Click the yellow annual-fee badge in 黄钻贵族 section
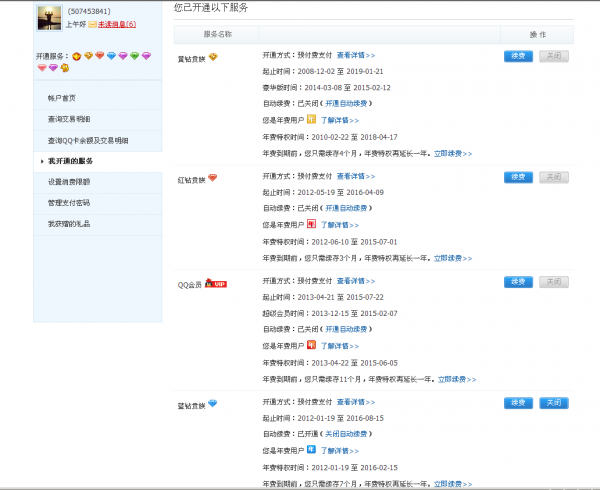The width and height of the screenshot is (600, 490). pyautogui.click(x=311, y=119)
